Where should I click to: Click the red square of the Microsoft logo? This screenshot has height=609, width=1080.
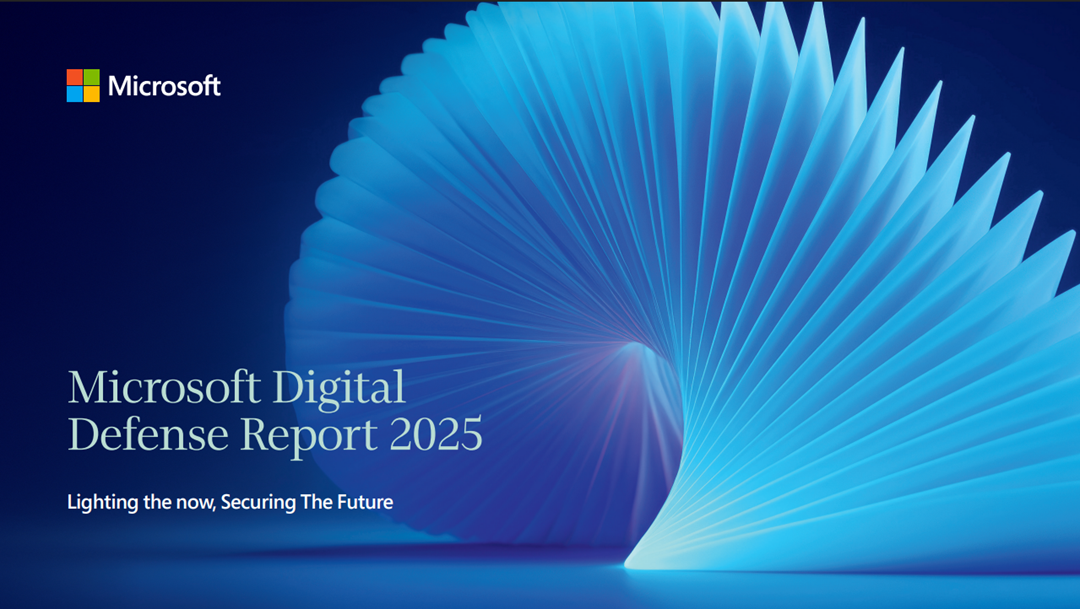pyautogui.click(x=74, y=77)
